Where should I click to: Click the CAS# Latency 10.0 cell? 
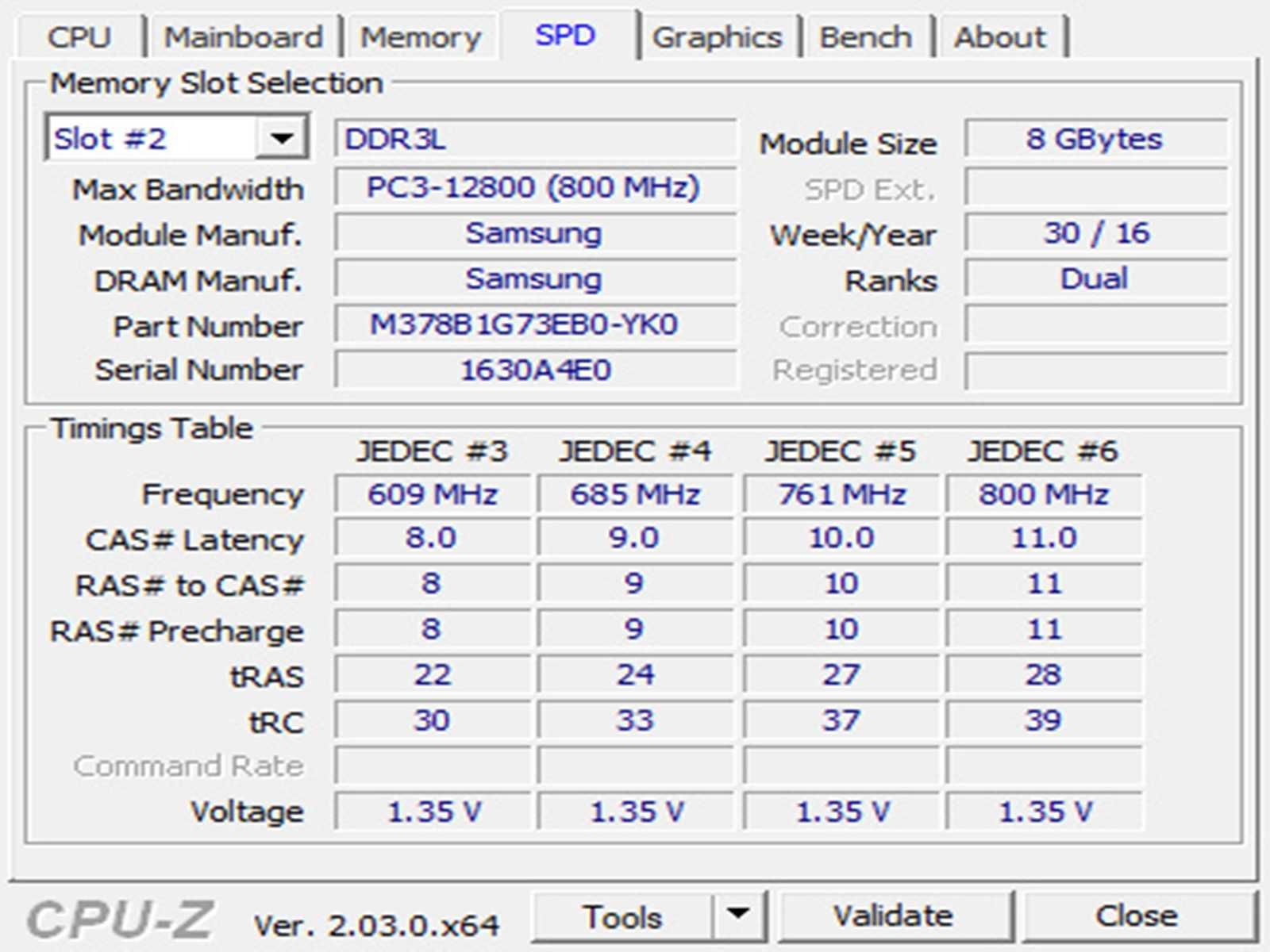click(x=841, y=538)
